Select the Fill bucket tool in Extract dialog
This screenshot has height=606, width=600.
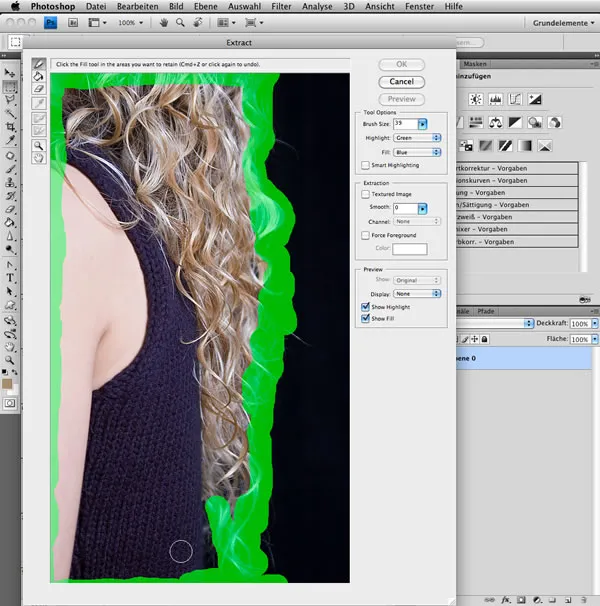(39, 76)
